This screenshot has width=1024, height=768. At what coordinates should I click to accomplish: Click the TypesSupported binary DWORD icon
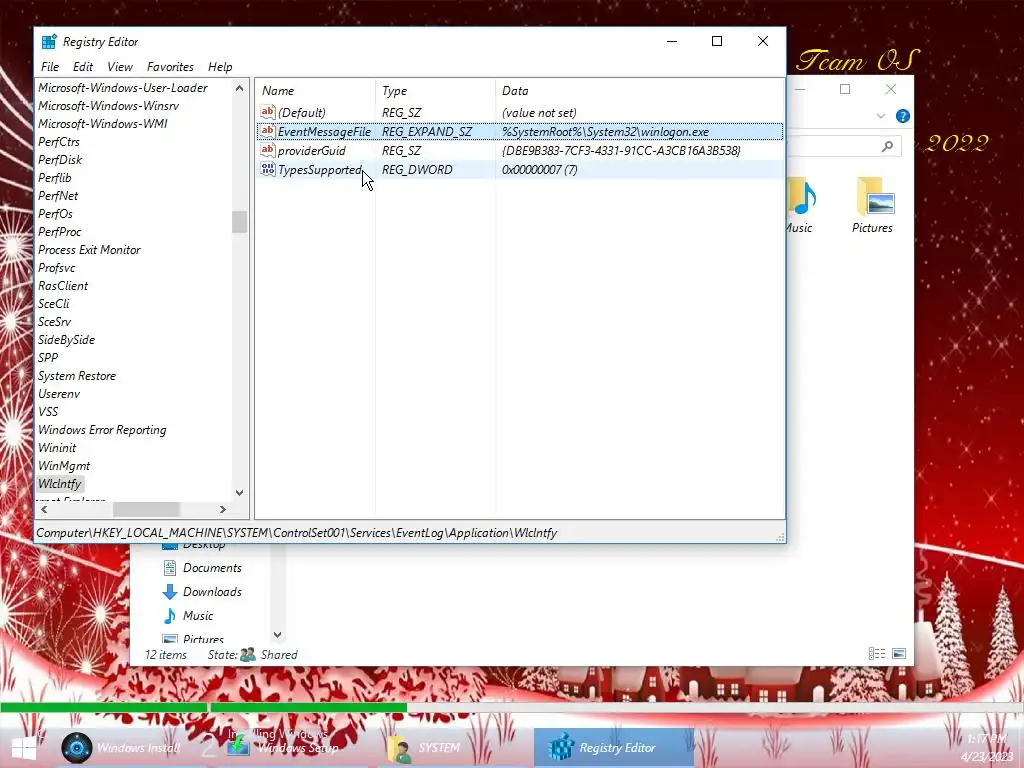[267, 169]
